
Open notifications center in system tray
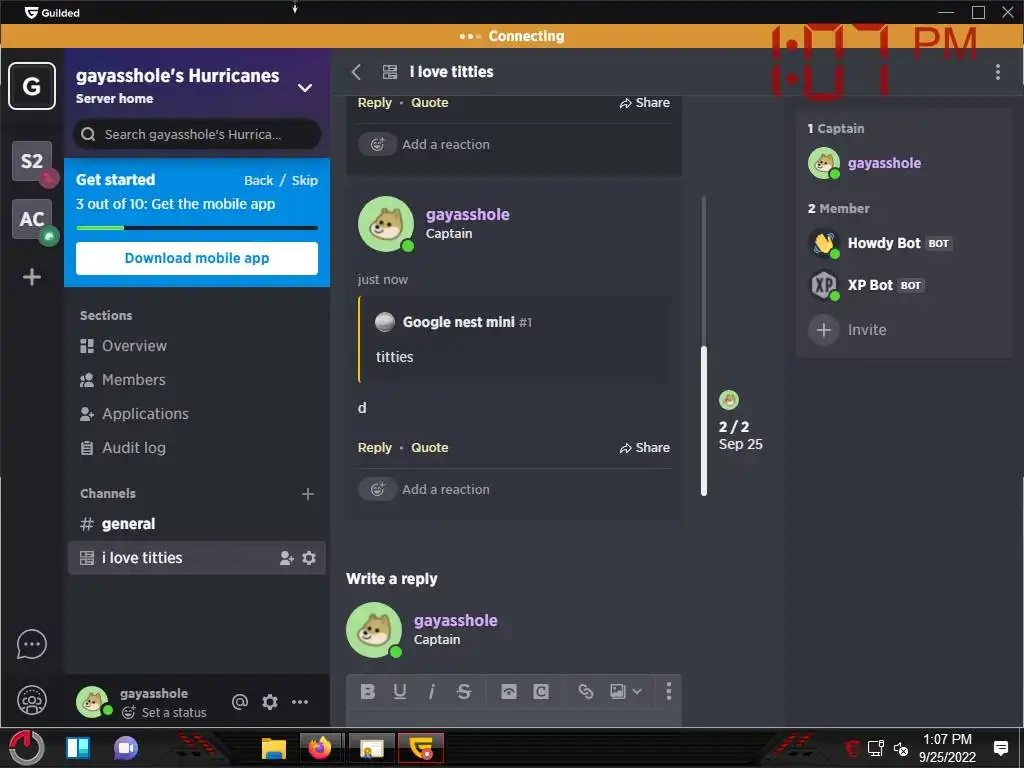[1000, 748]
